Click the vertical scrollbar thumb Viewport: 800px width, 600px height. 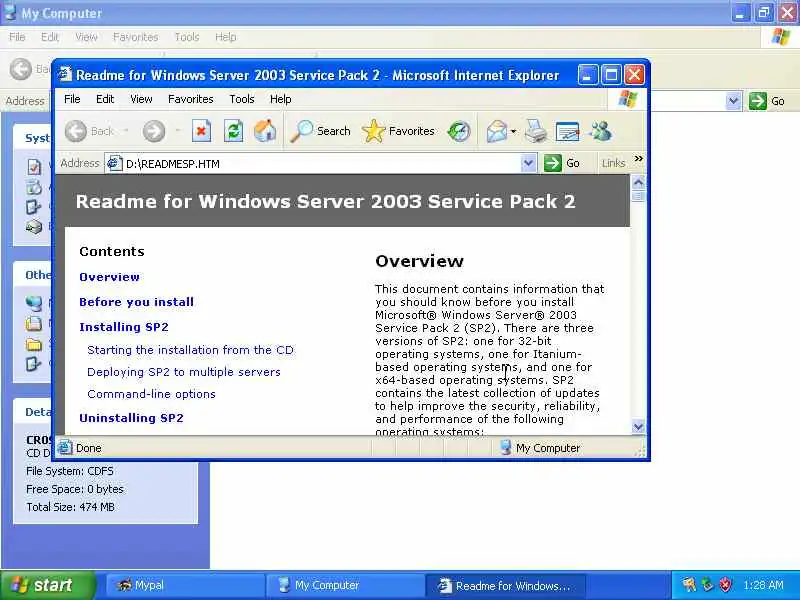click(x=638, y=196)
